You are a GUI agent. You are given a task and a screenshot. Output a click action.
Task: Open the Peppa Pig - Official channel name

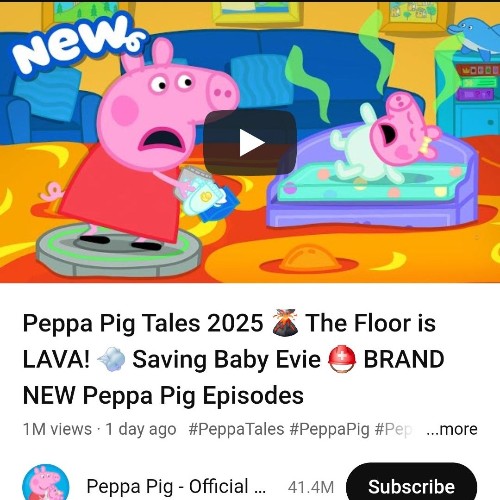[176, 487]
